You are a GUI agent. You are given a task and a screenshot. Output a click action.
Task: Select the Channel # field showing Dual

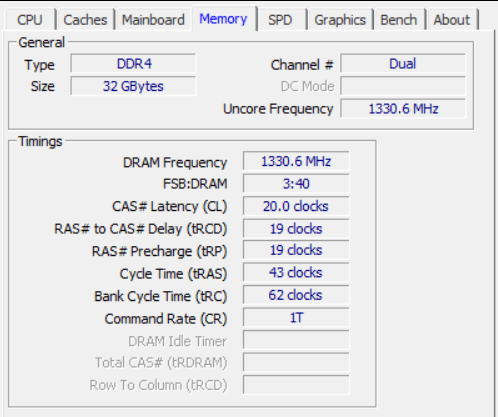click(x=403, y=63)
